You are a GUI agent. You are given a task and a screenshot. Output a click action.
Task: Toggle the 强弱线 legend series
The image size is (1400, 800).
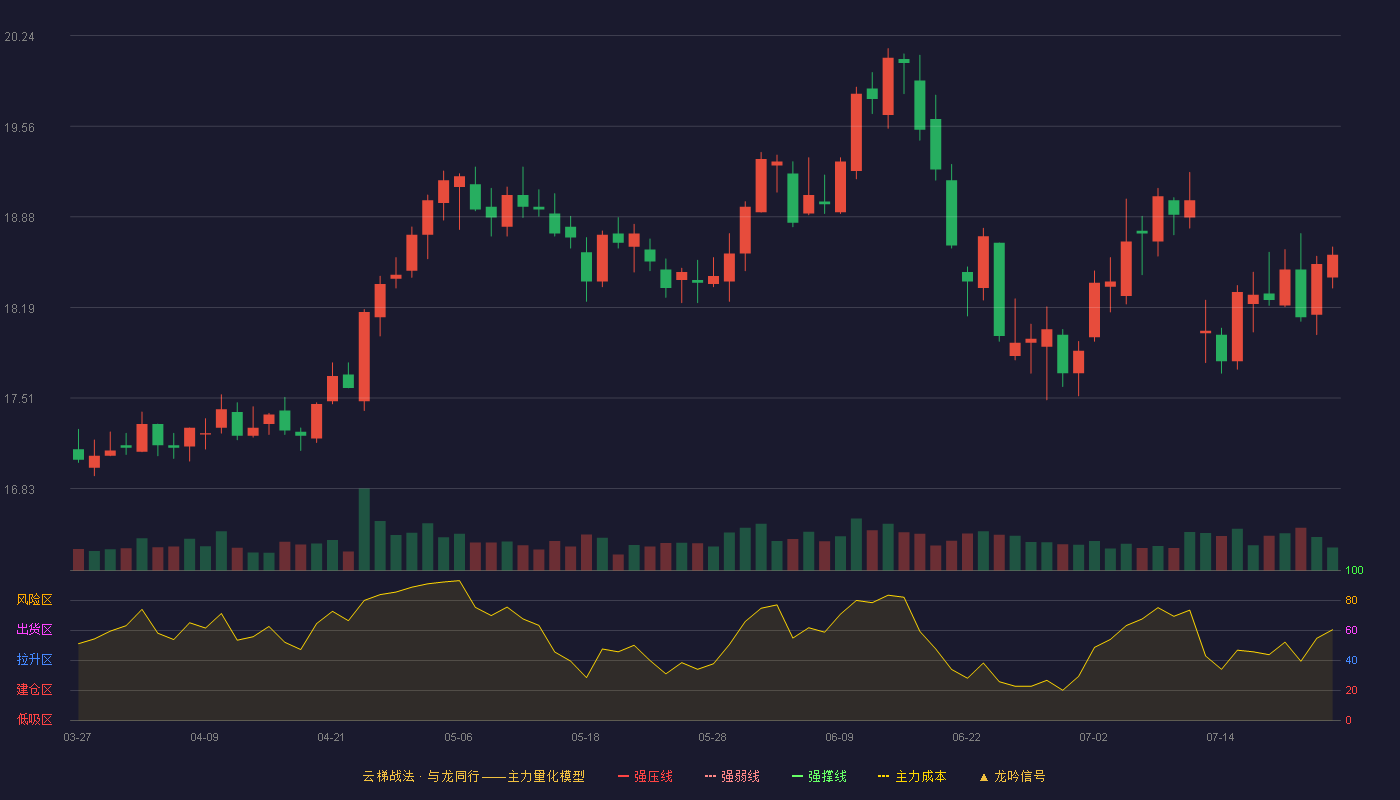tap(732, 776)
